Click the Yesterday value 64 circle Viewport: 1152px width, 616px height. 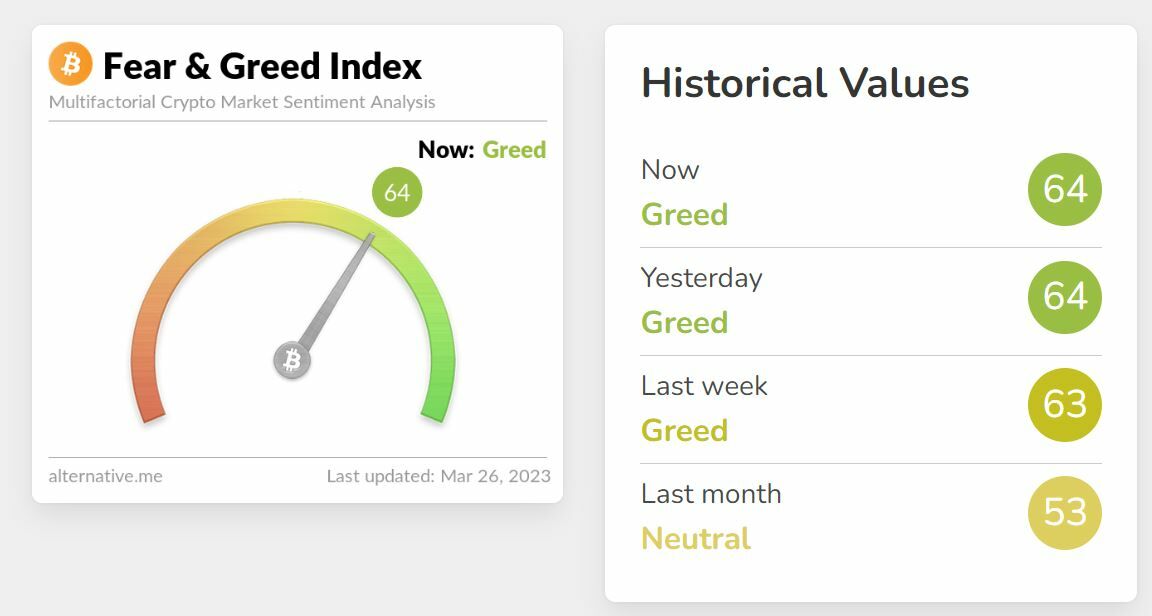click(x=1064, y=297)
